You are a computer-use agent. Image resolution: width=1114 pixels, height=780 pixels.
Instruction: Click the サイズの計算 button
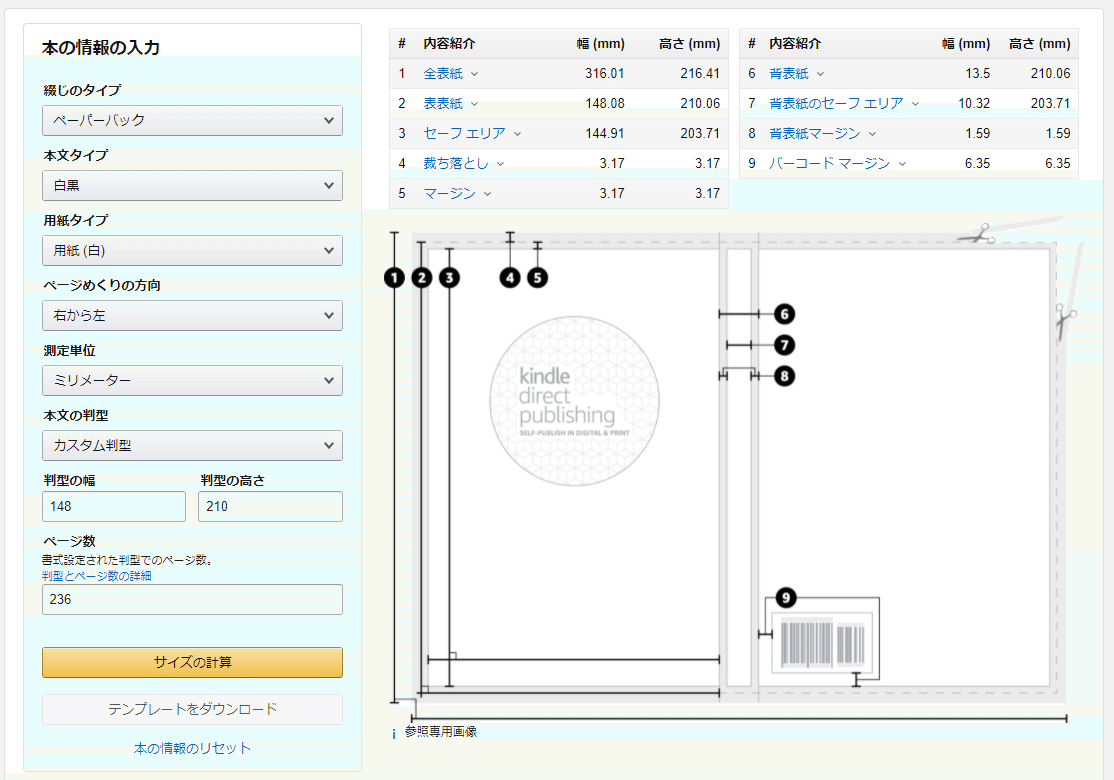tap(192, 662)
